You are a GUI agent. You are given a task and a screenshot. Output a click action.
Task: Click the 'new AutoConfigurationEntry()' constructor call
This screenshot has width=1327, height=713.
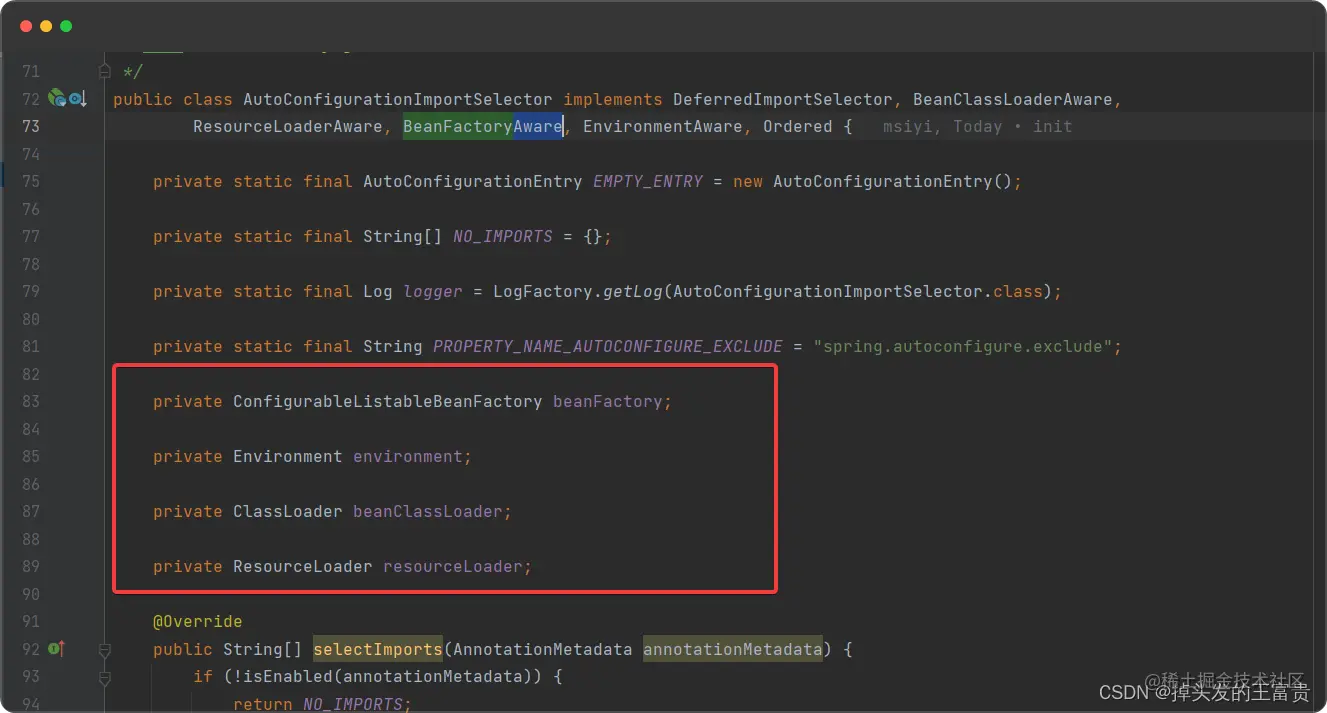tap(872, 182)
